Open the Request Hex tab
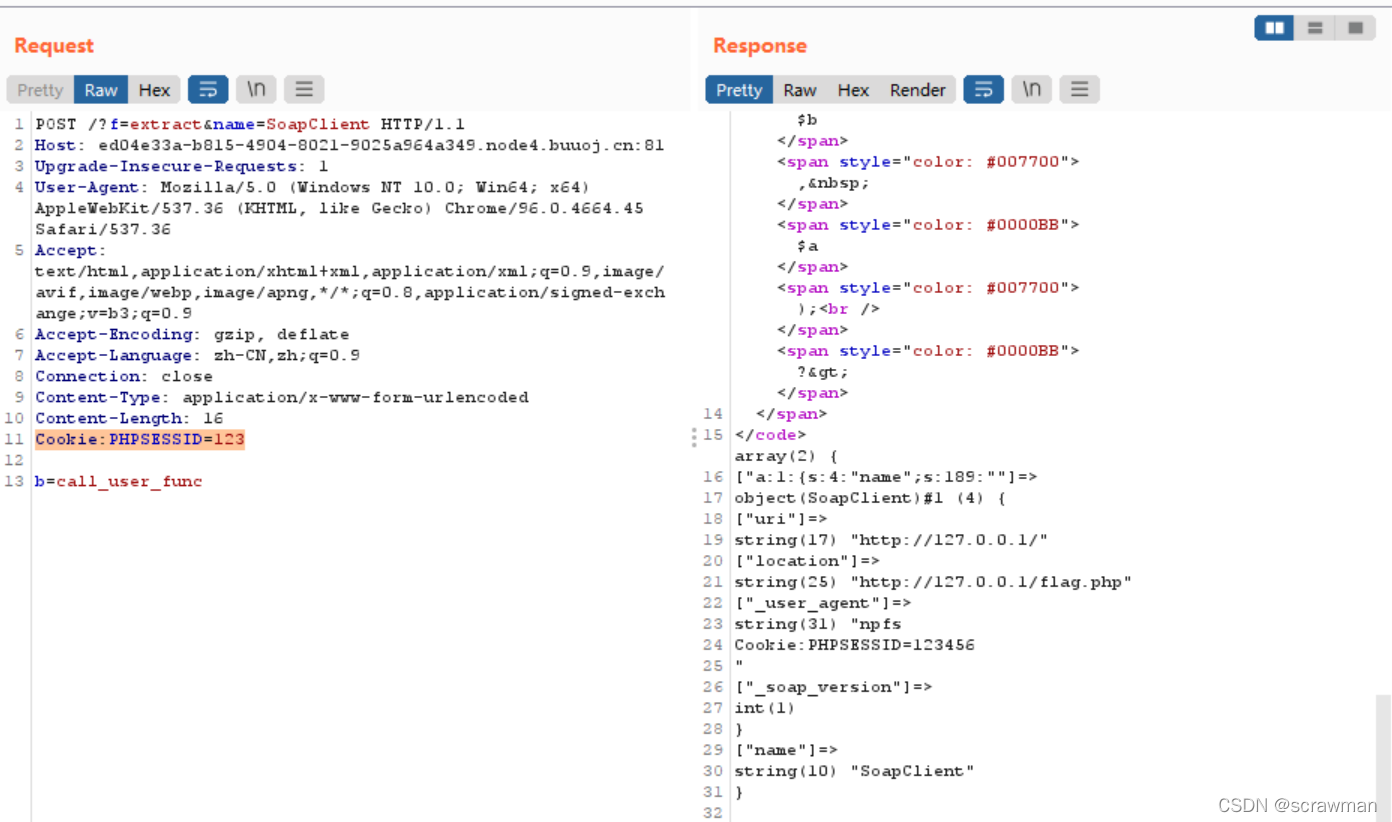This screenshot has height=822, width=1392. (154, 90)
